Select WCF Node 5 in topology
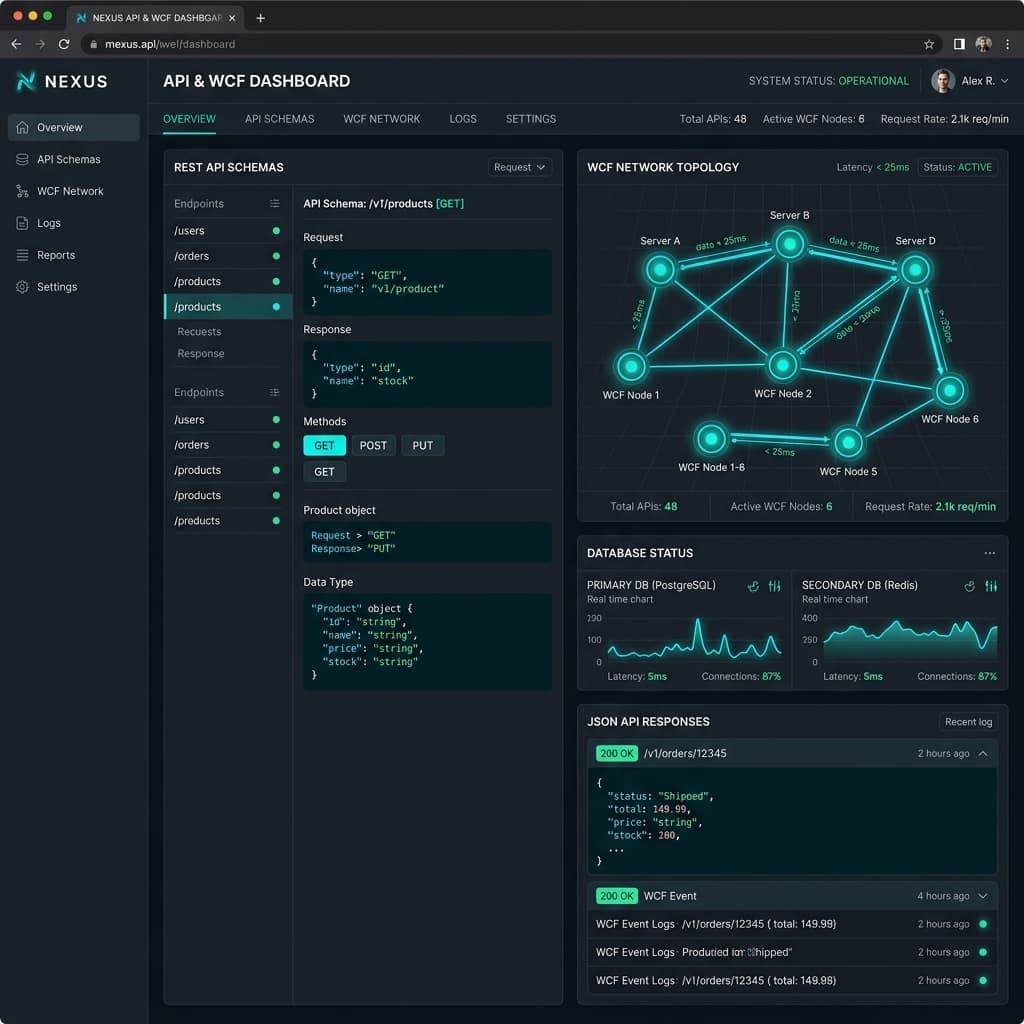The image size is (1024, 1024). click(x=848, y=442)
